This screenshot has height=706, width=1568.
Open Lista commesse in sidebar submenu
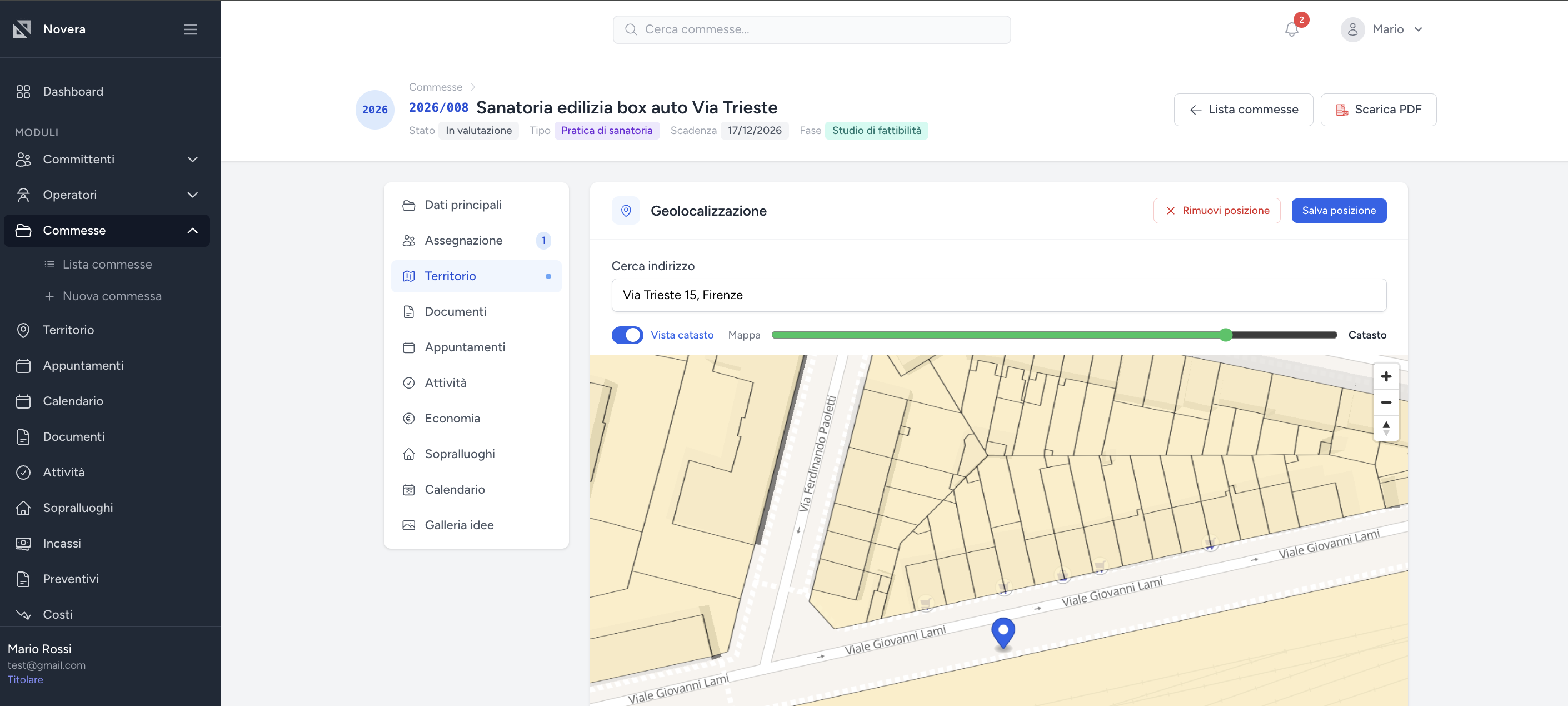coord(107,265)
